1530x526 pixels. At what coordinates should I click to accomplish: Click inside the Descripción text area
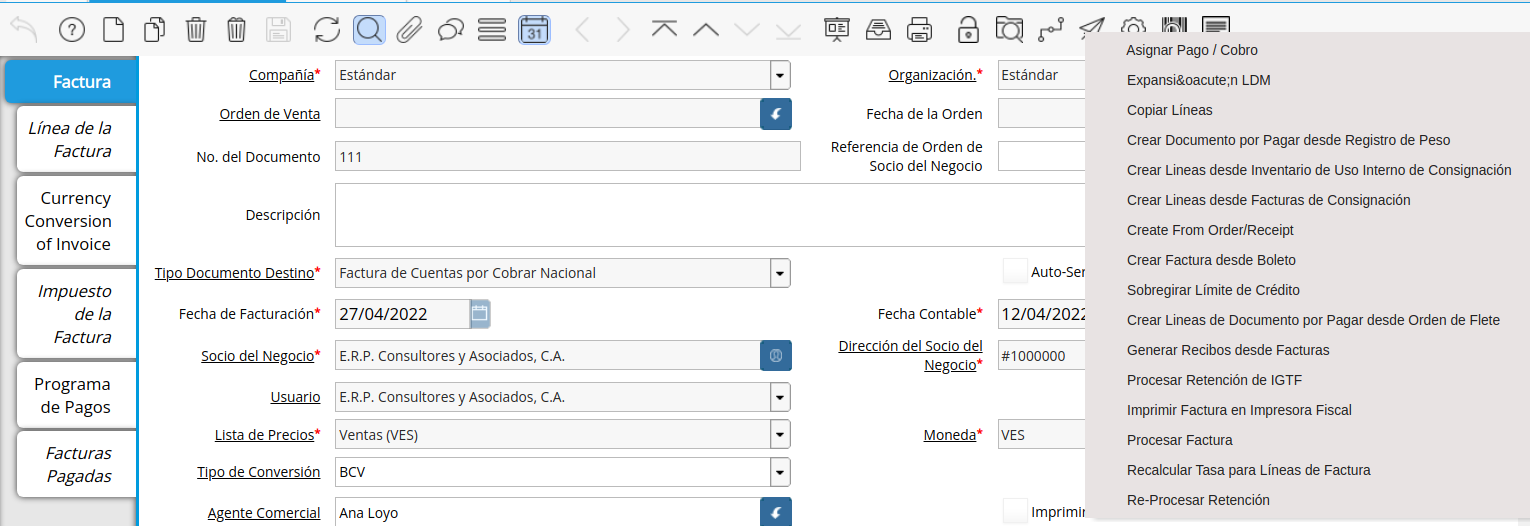point(700,215)
